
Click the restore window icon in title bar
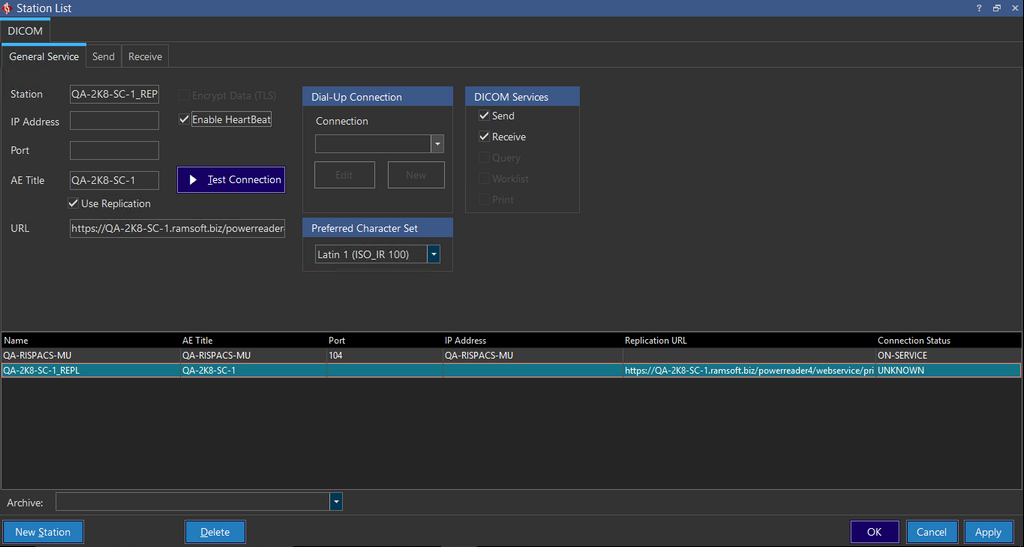pos(996,8)
